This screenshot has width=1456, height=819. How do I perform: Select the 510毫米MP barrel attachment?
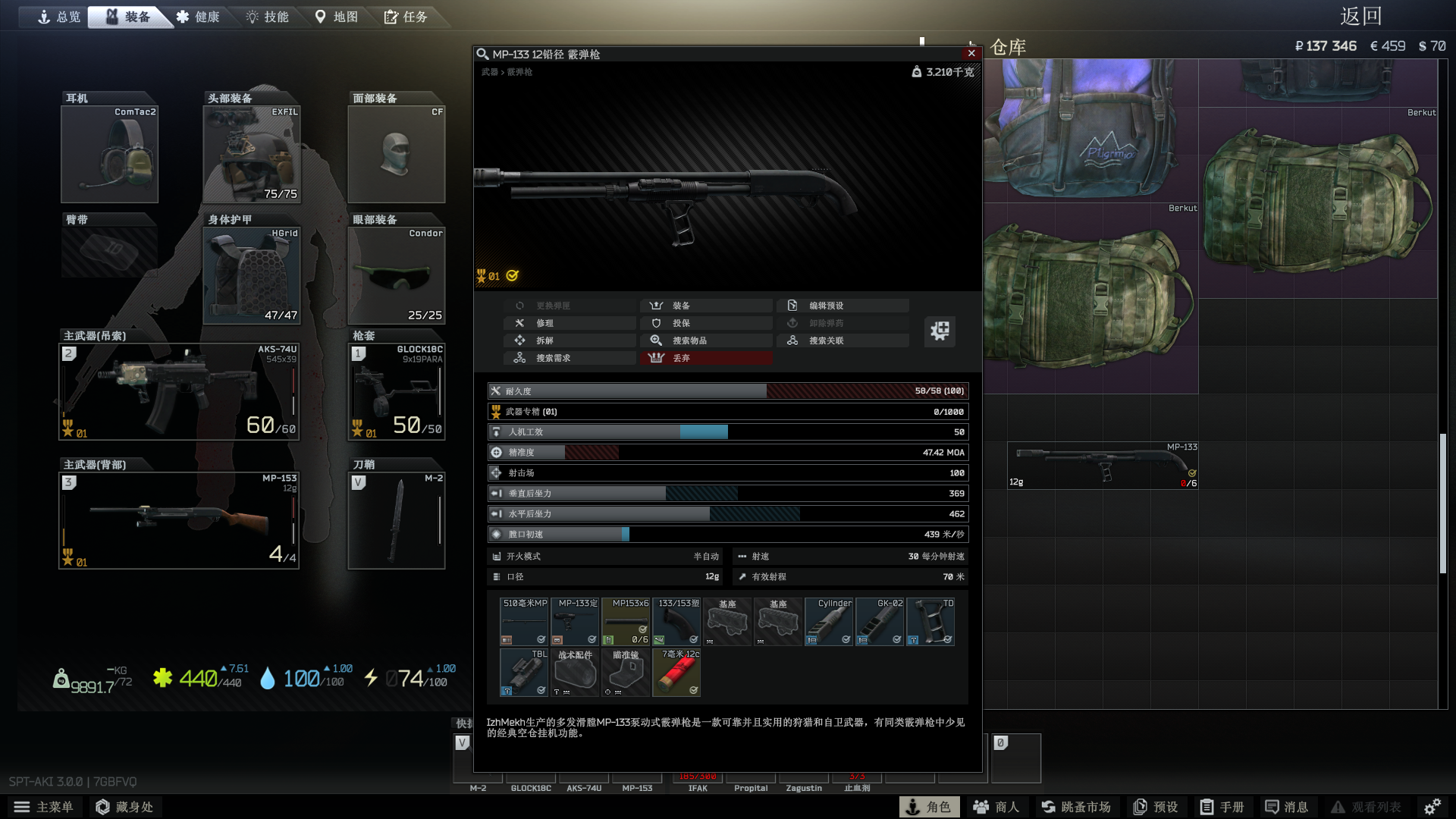tap(524, 621)
